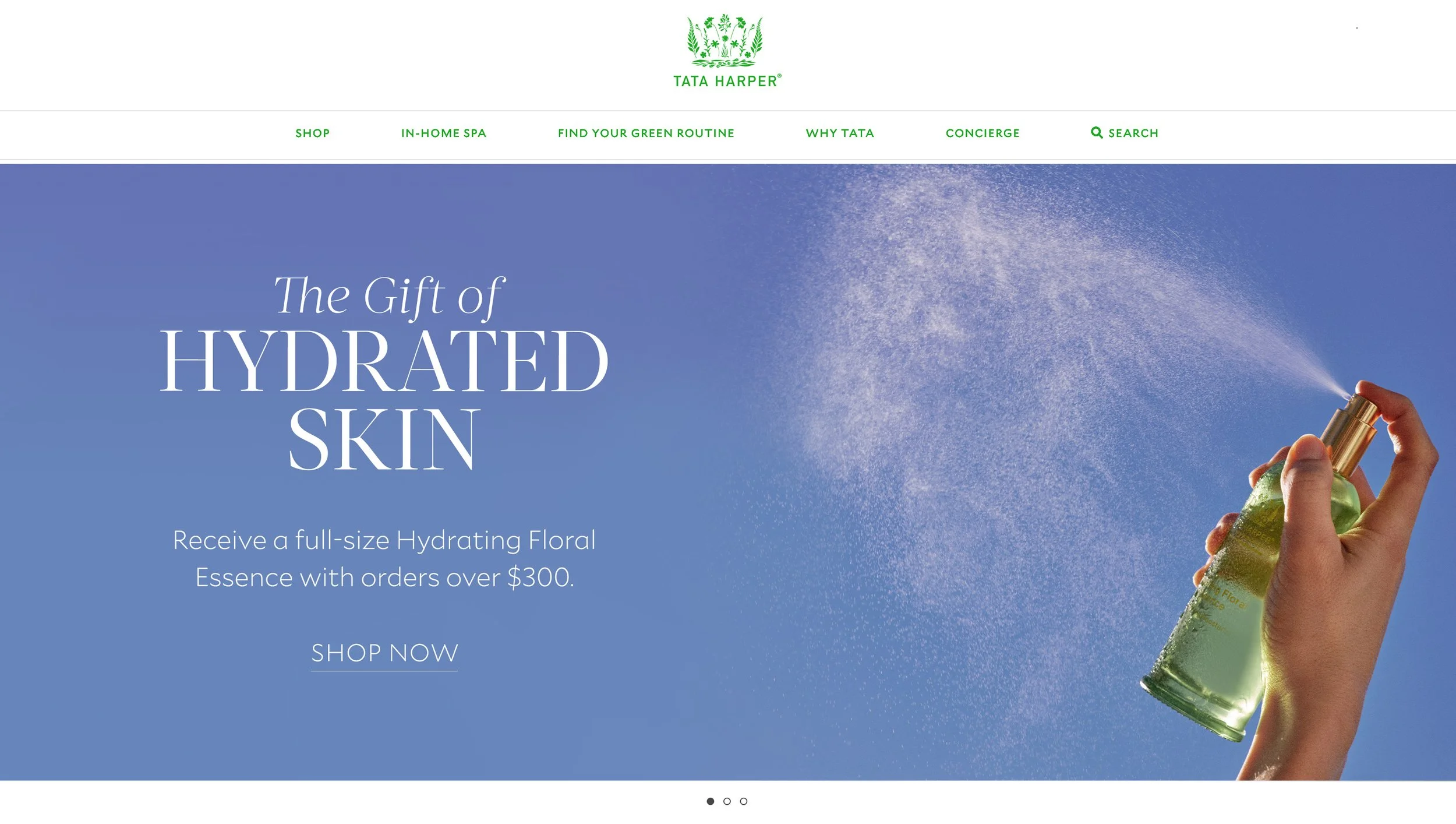The height and width of the screenshot is (824, 1456).
Task: Click the Shop Now link
Action: point(384,653)
